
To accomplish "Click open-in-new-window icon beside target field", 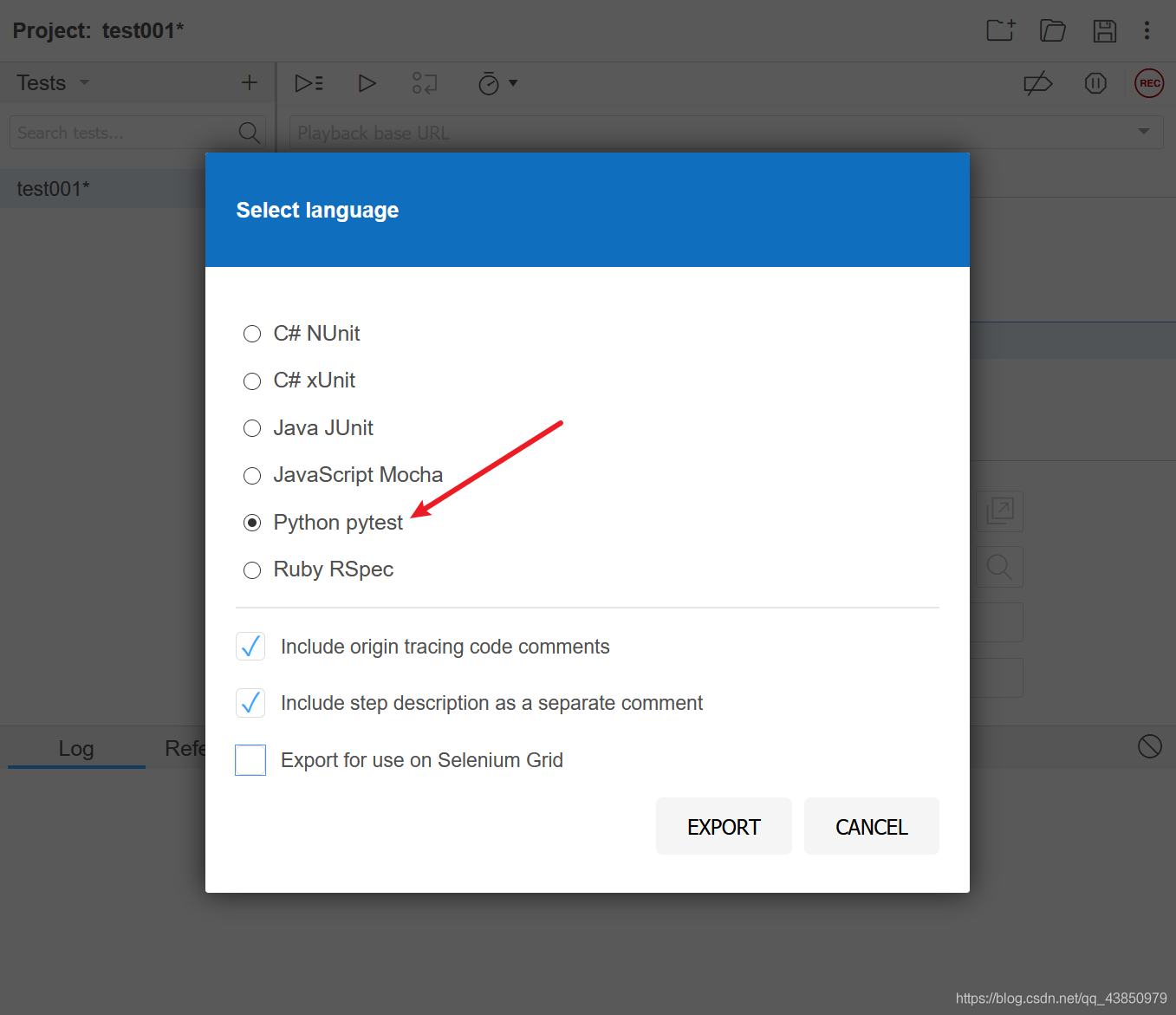I will coord(999,511).
